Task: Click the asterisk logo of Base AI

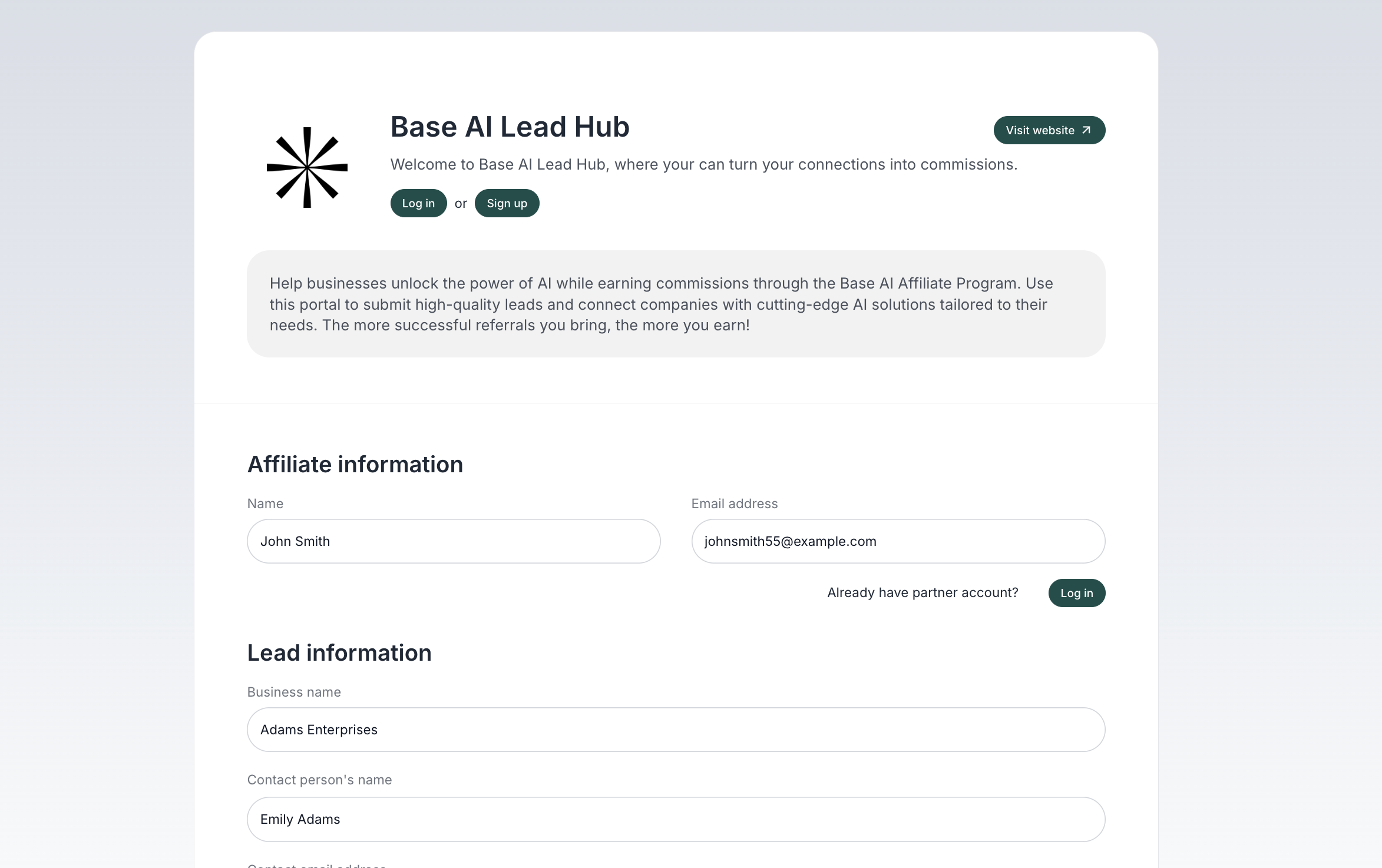Action: 307,167
